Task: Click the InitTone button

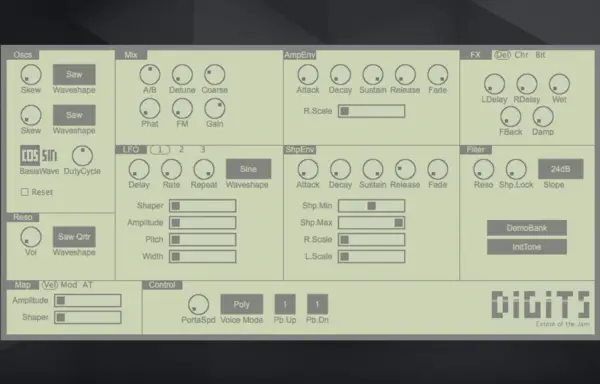Action: coord(527,247)
